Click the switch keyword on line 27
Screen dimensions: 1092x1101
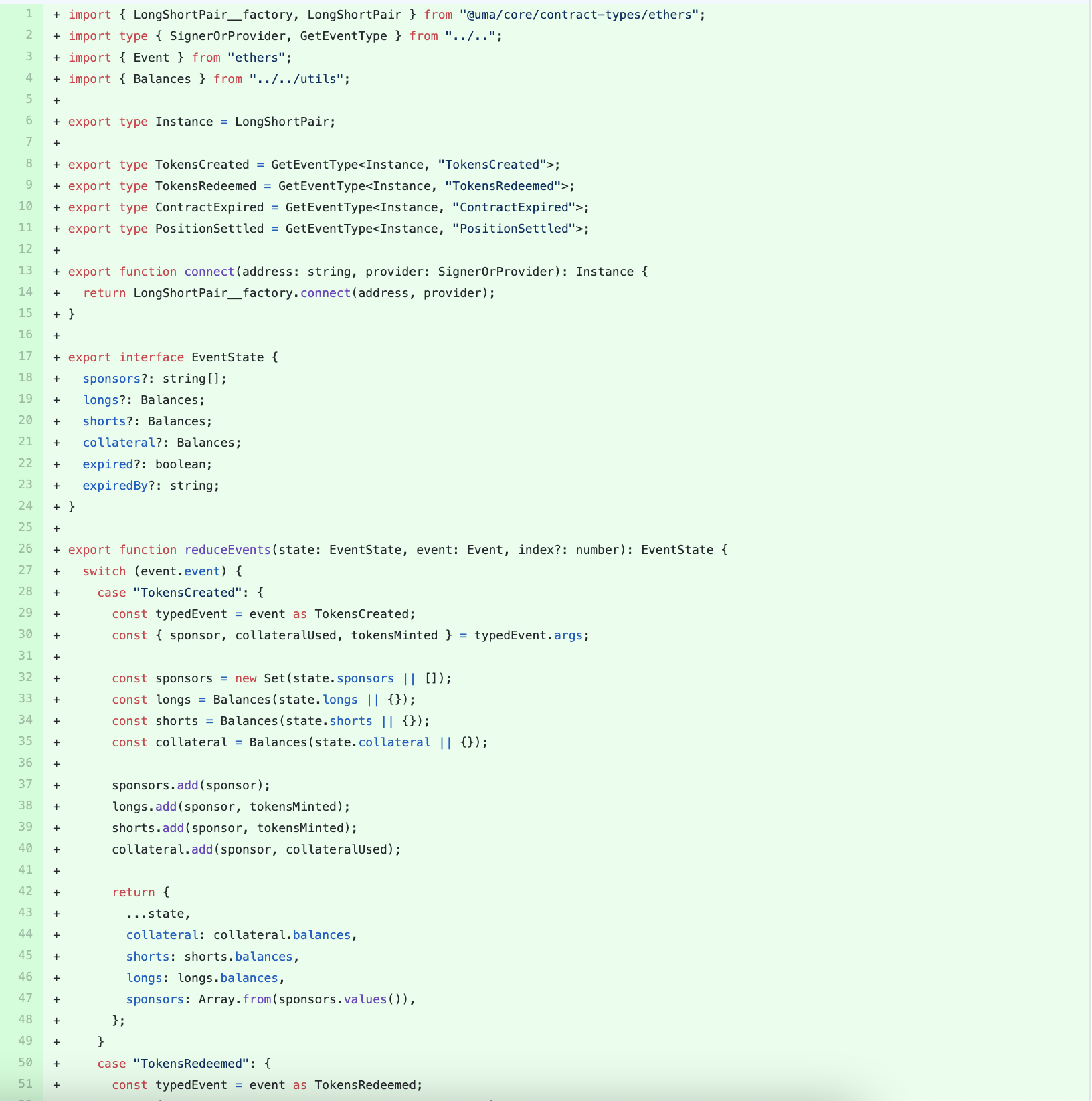pos(104,571)
